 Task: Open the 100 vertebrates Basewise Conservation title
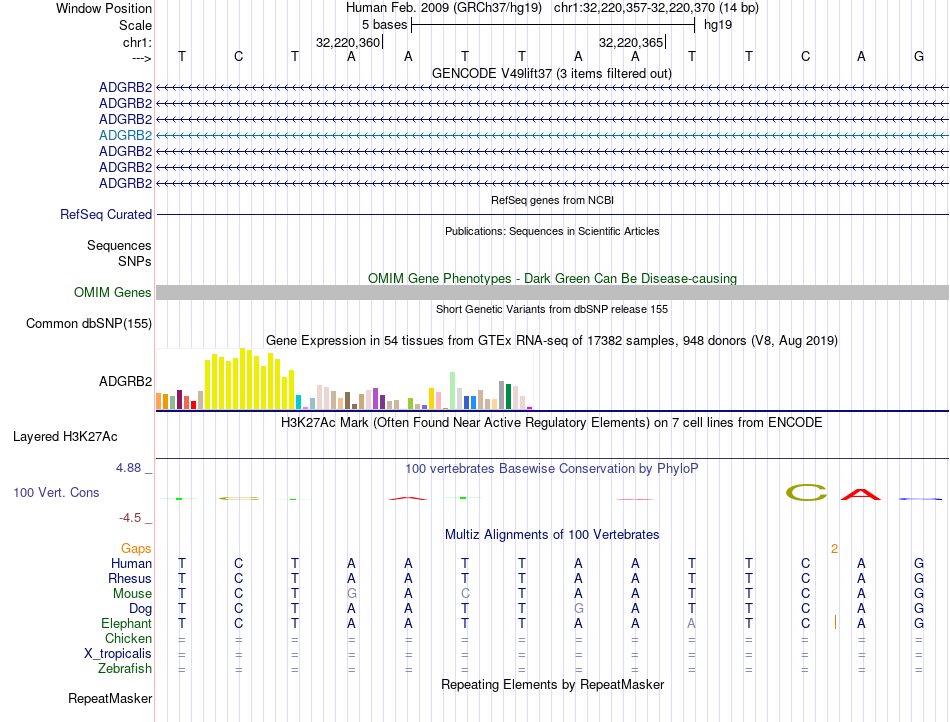[x=552, y=468]
